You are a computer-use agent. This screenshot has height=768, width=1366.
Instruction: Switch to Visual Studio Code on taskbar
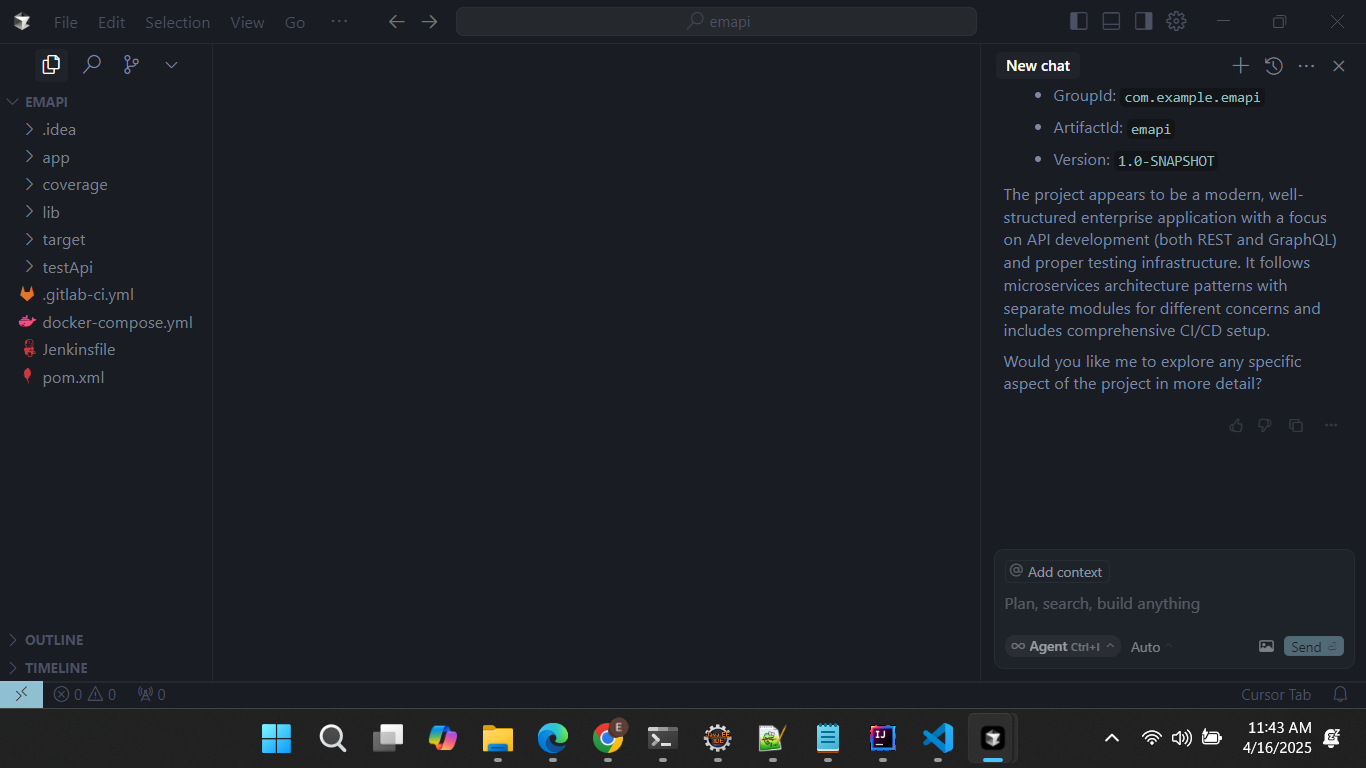pyautogui.click(x=937, y=738)
